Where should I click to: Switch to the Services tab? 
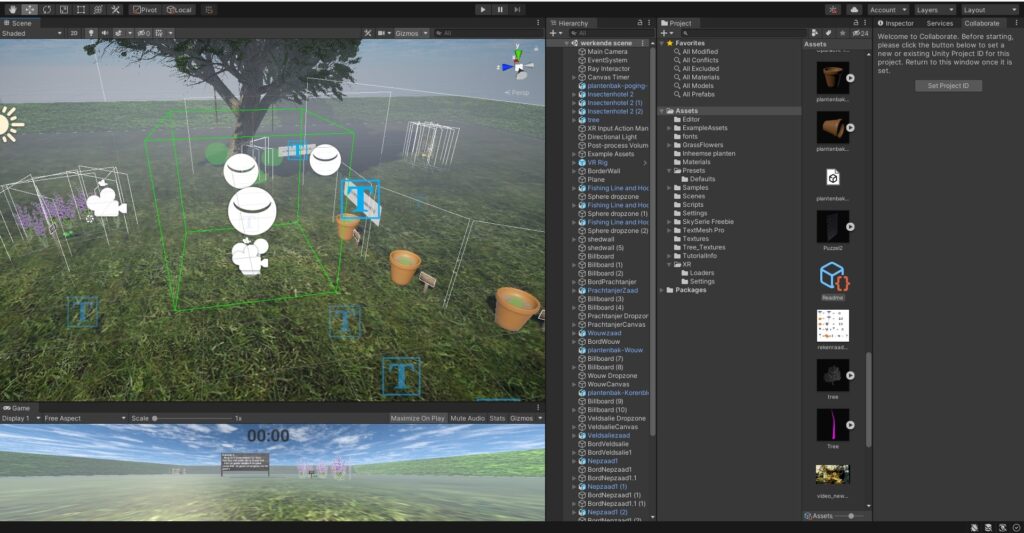point(939,23)
